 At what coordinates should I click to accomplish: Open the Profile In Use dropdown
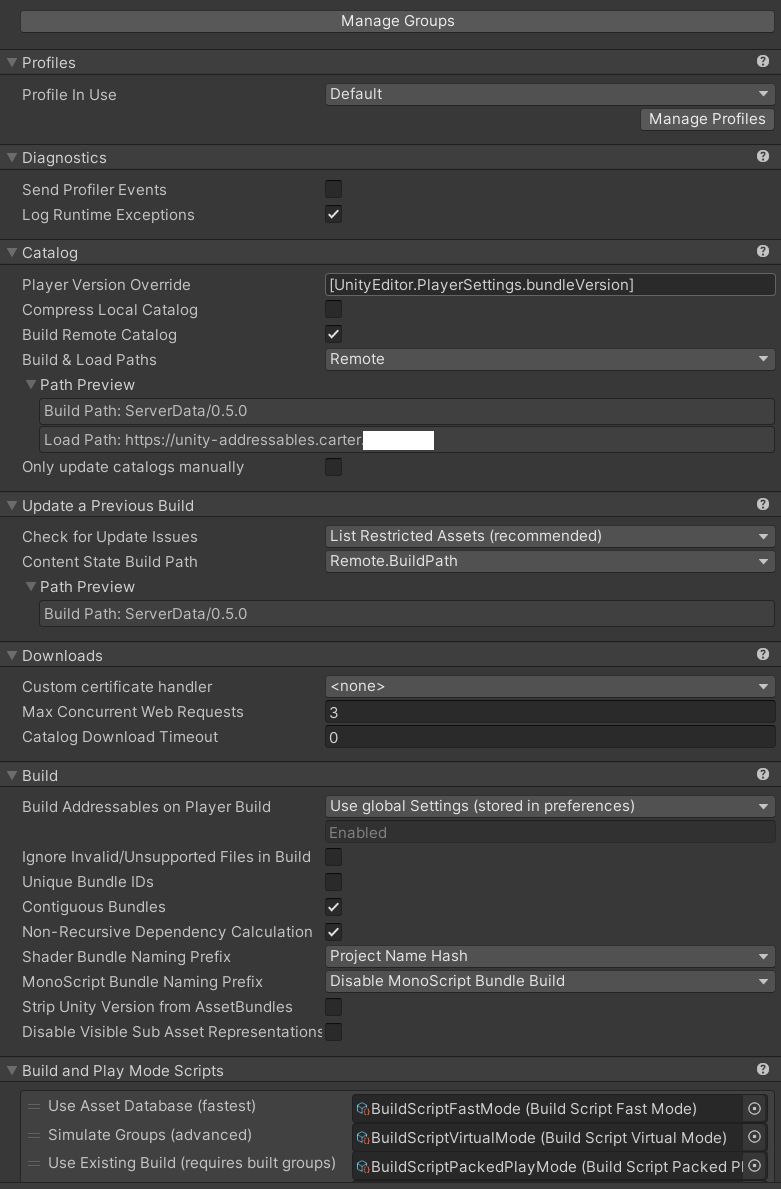click(x=550, y=94)
